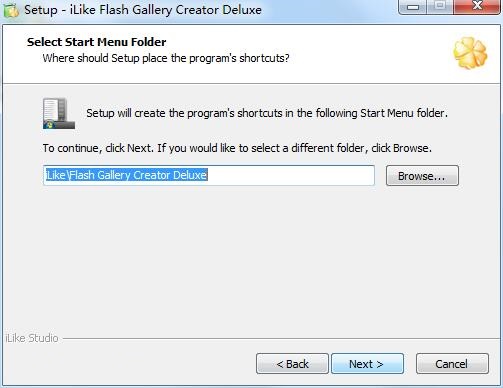Click 'Where should Setup place the program's shortcuts?' text

pyautogui.click(x=166, y=58)
